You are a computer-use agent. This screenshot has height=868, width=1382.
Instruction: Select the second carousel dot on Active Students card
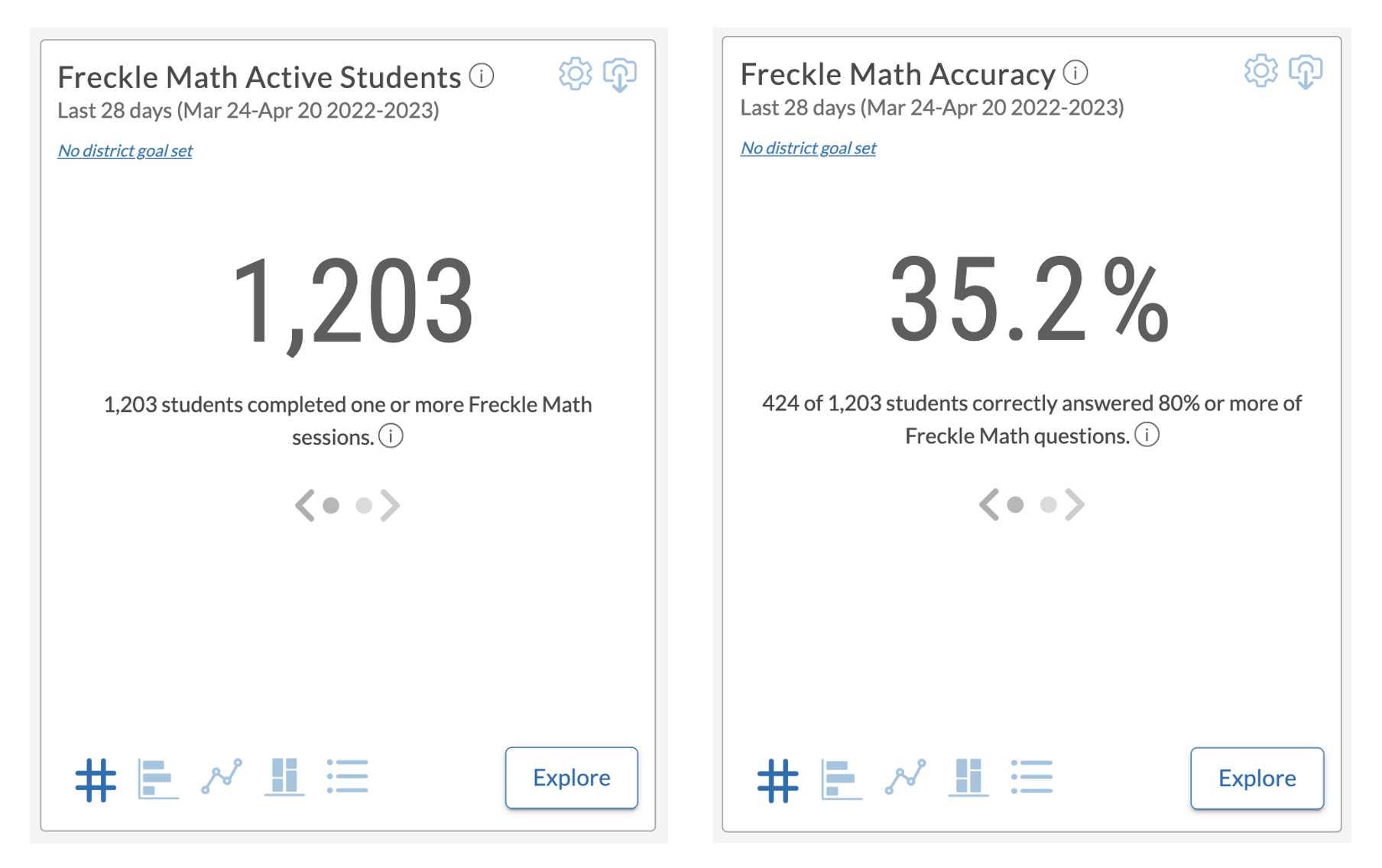(365, 505)
